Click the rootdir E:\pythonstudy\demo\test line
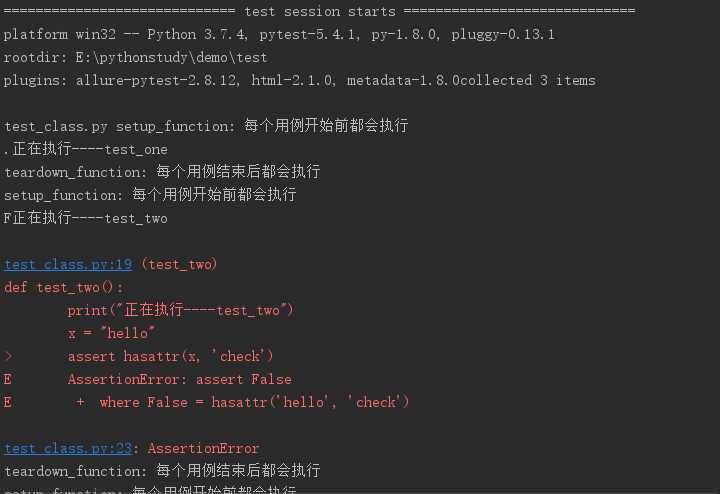The width and height of the screenshot is (720, 494). pos(135,57)
